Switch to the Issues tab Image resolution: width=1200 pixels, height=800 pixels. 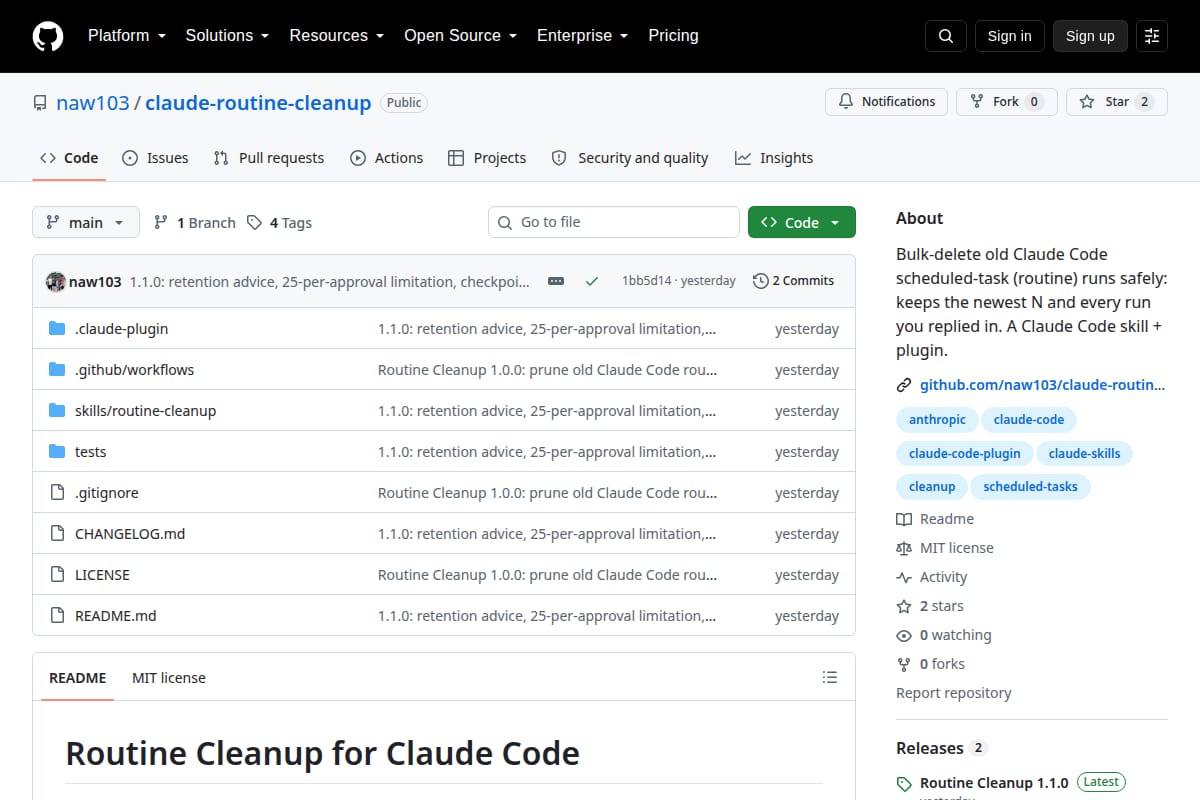pos(155,158)
